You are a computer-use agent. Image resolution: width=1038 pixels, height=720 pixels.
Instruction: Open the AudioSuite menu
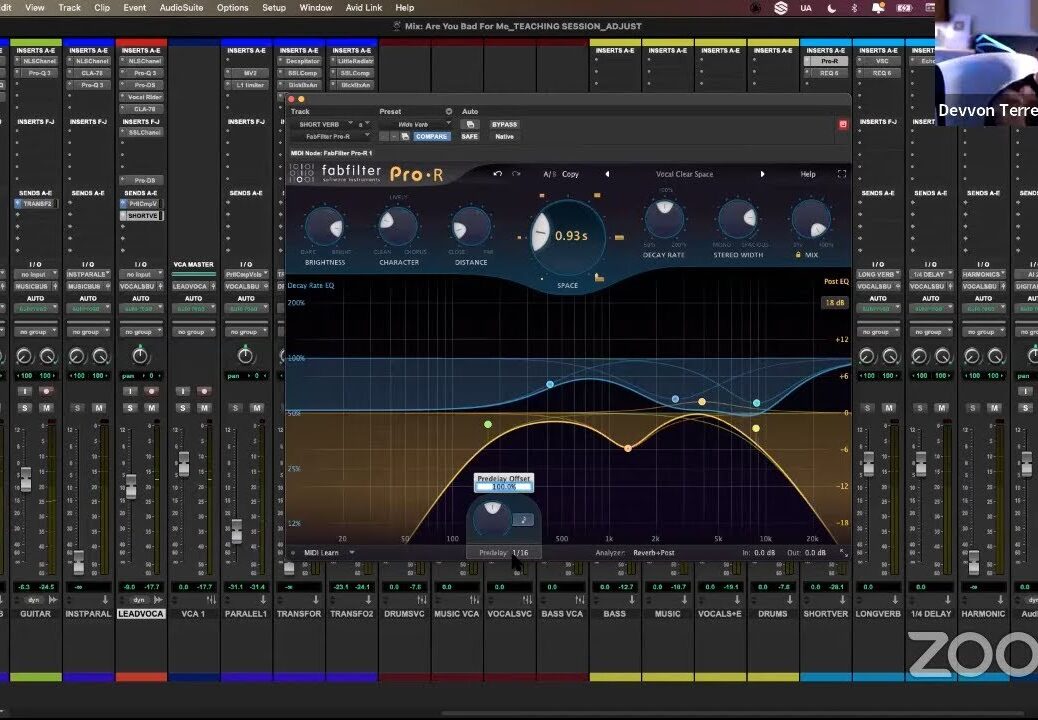point(181,8)
